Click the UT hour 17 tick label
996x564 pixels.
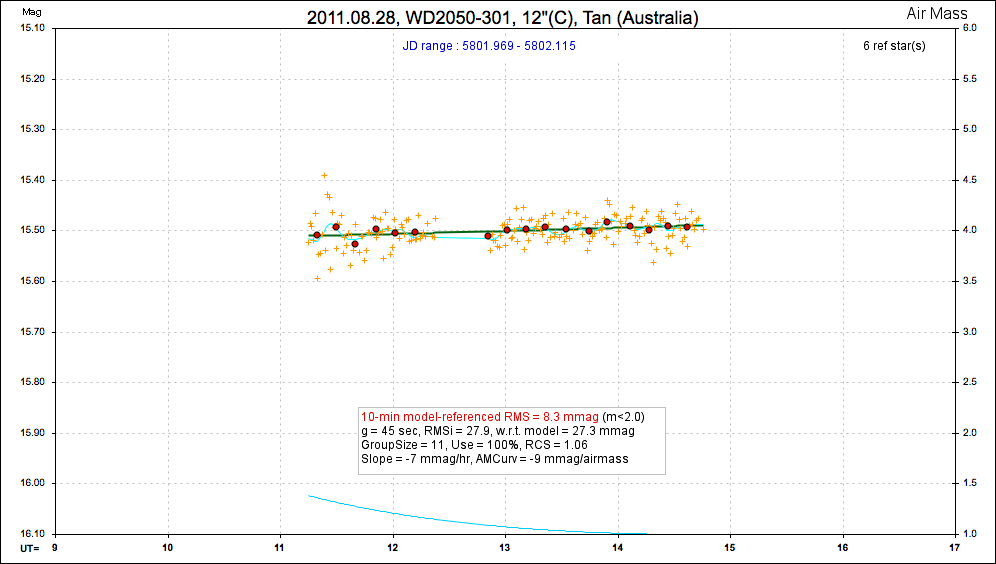coord(955,548)
